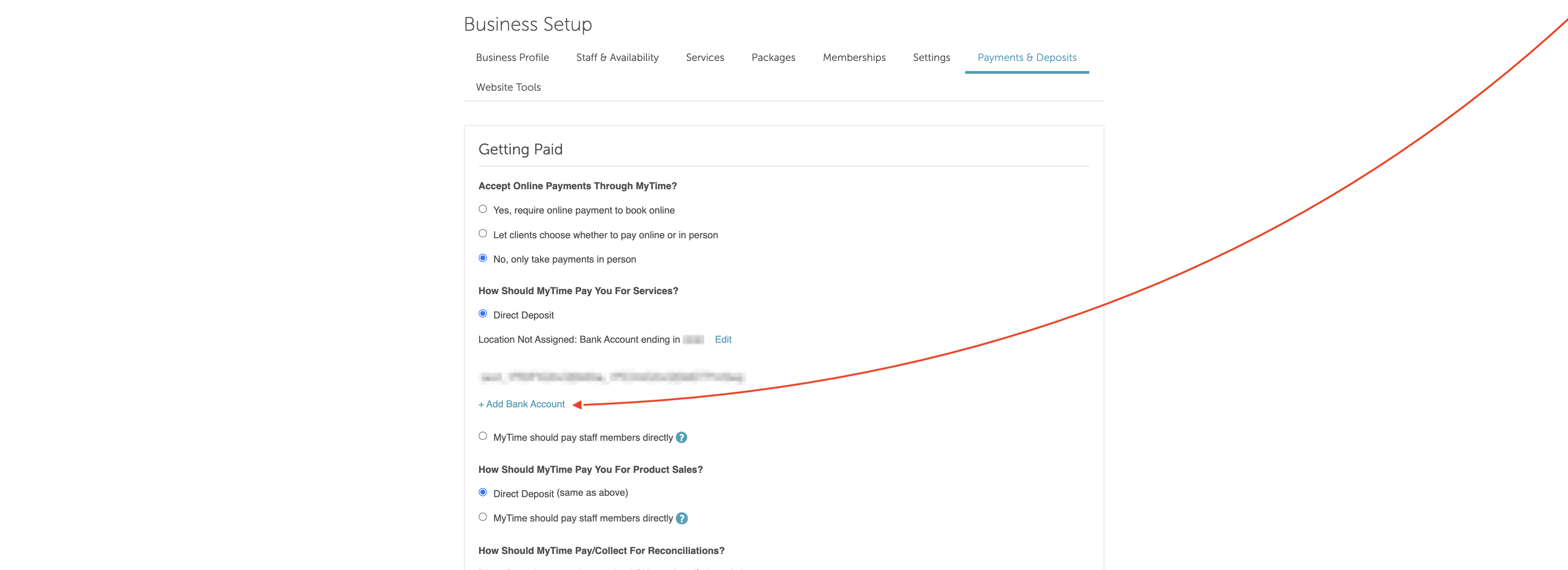Choose MyTime pays staff directly for product sales
Screen dimensions: 1568x570
pos(483,517)
